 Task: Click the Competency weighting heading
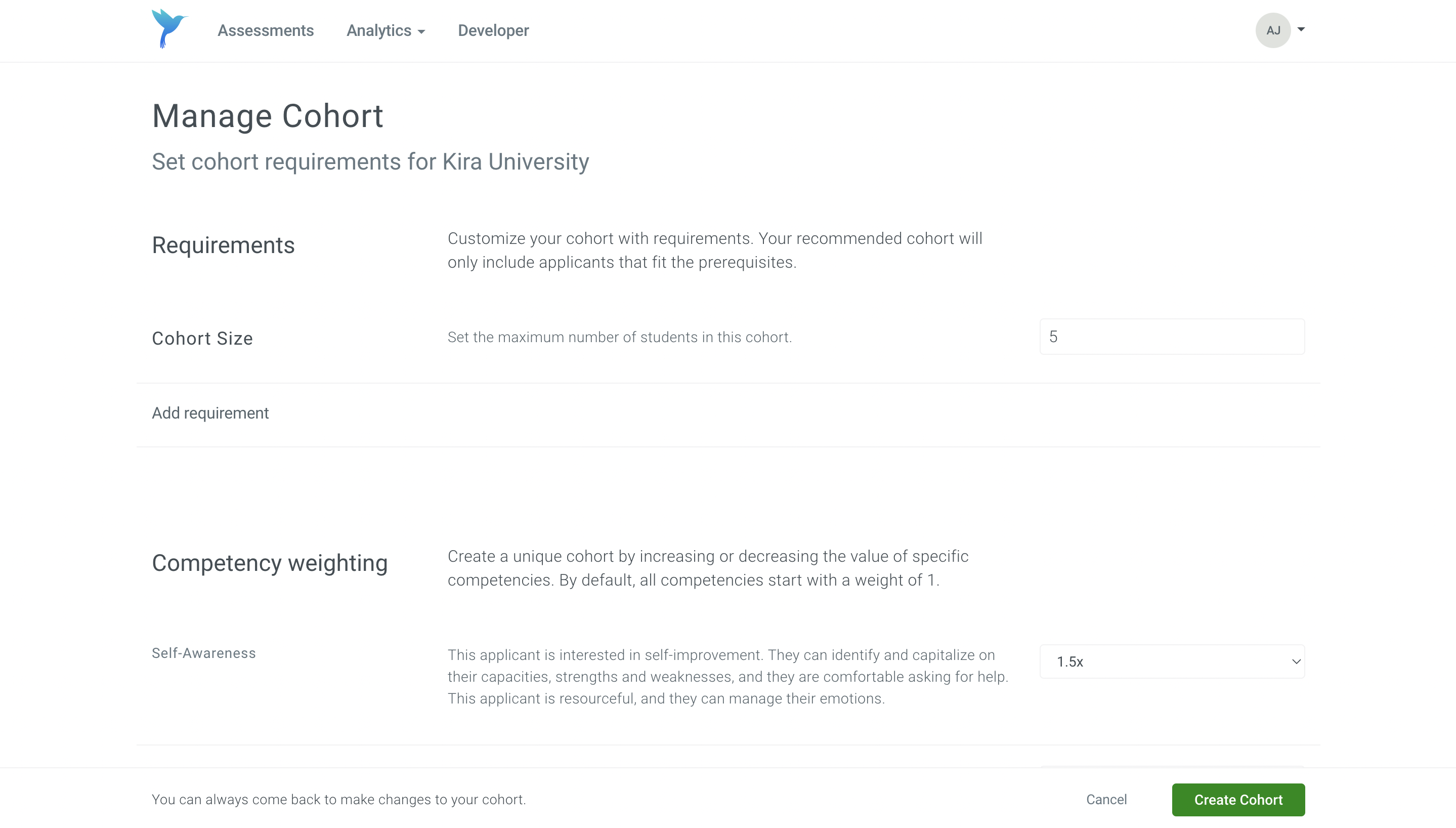[x=269, y=563]
